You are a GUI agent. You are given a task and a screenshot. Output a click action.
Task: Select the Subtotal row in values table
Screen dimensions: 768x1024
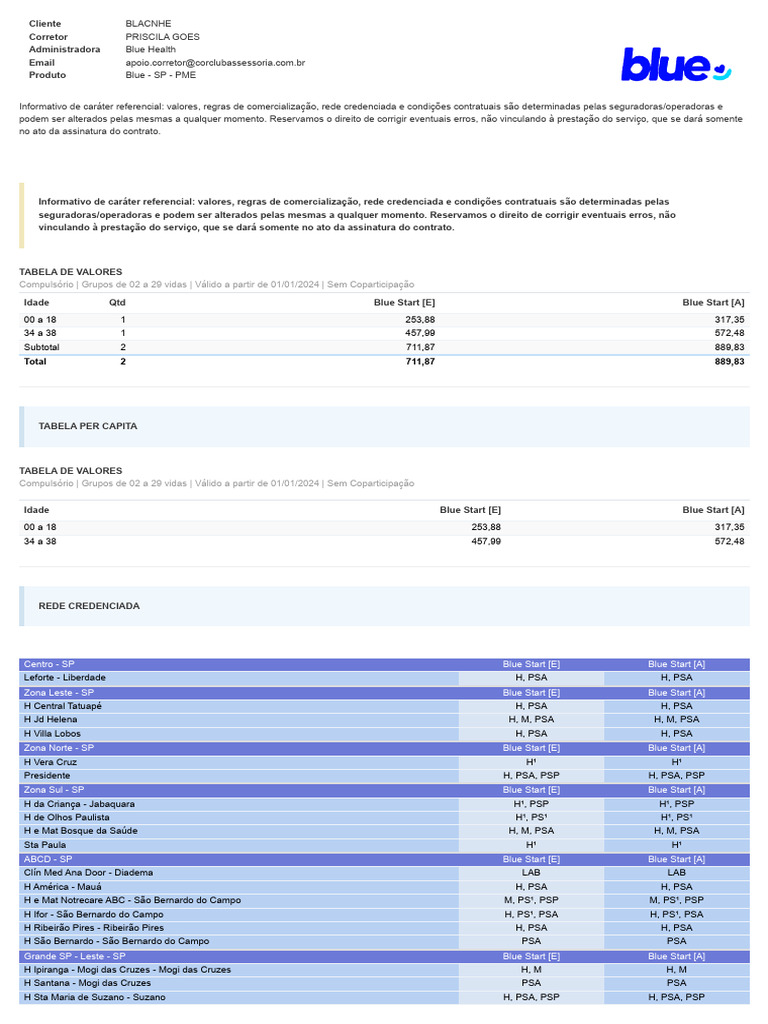[384, 347]
